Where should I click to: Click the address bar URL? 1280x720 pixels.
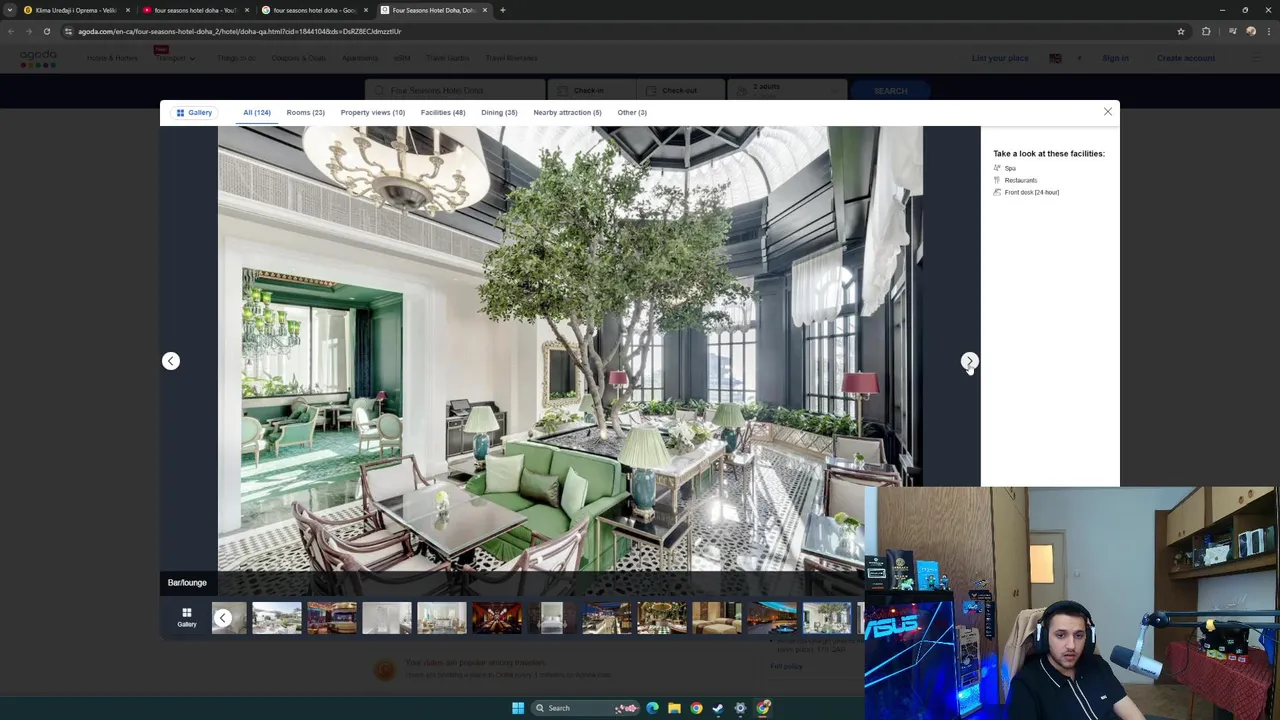[240, 31]
